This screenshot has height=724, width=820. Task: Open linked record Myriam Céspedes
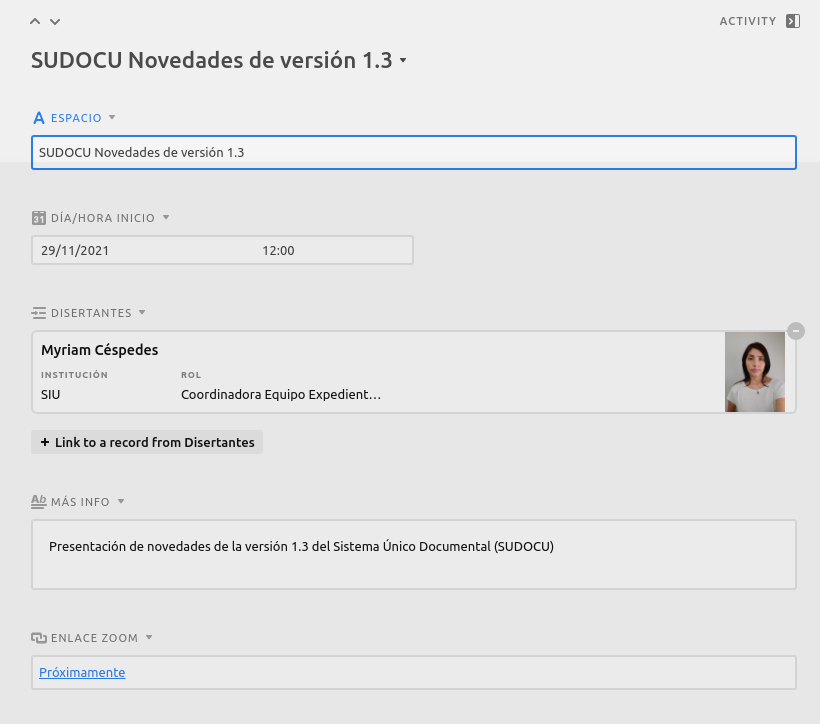pos(414,372)
